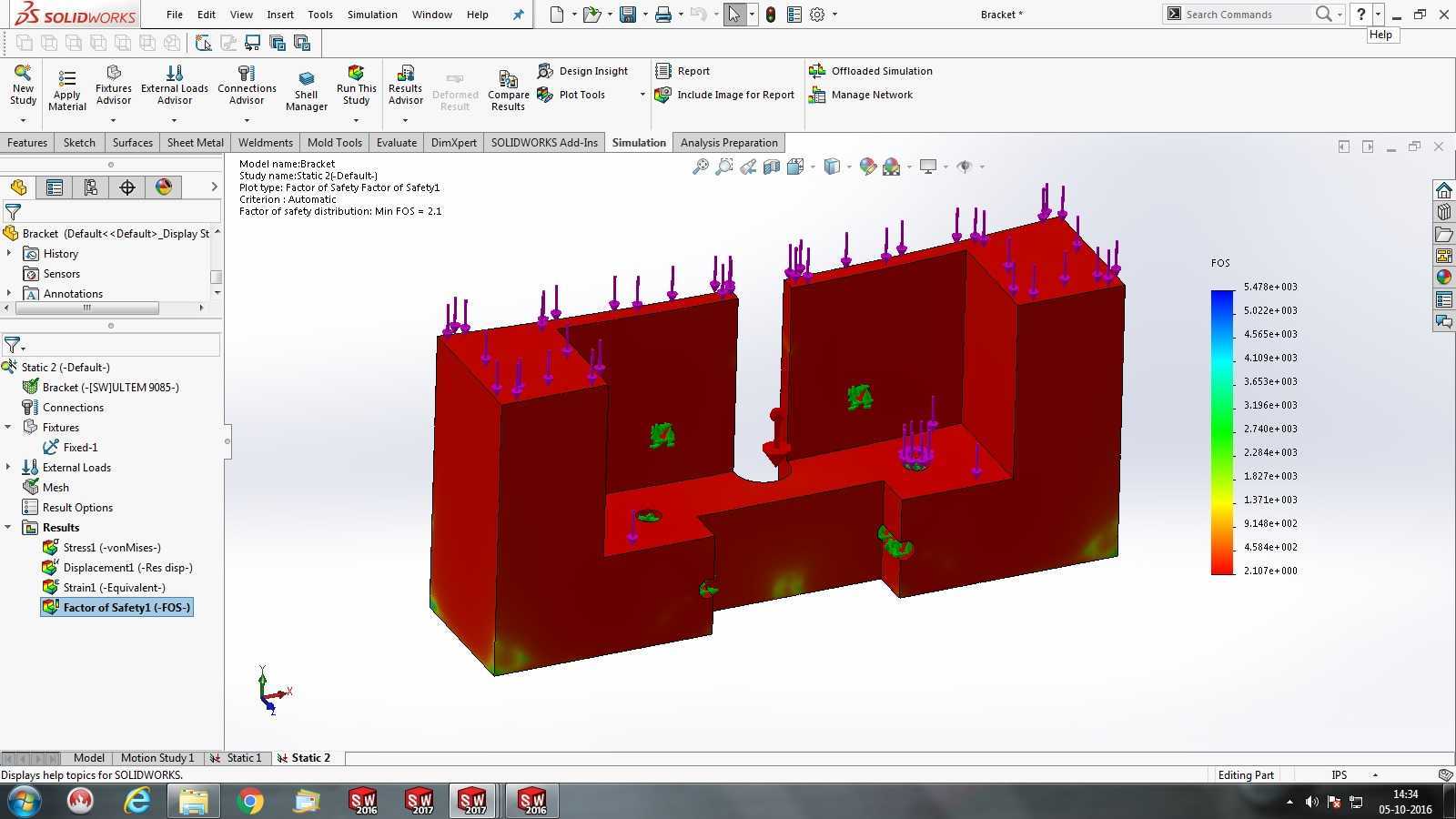Click the Save icon
This screenshot has height=819, width=1456.
pyautogui.click(x=628, y=15)
